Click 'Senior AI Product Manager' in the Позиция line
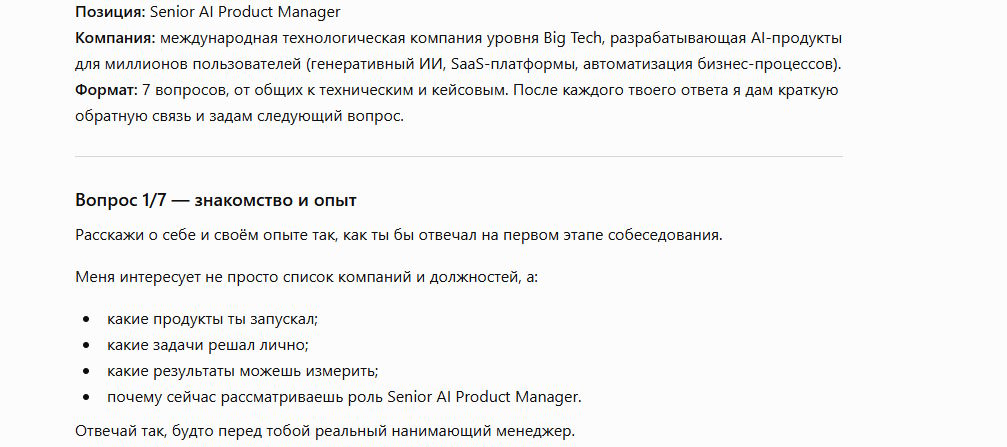1007x447 pixels. tap(245, 12)
